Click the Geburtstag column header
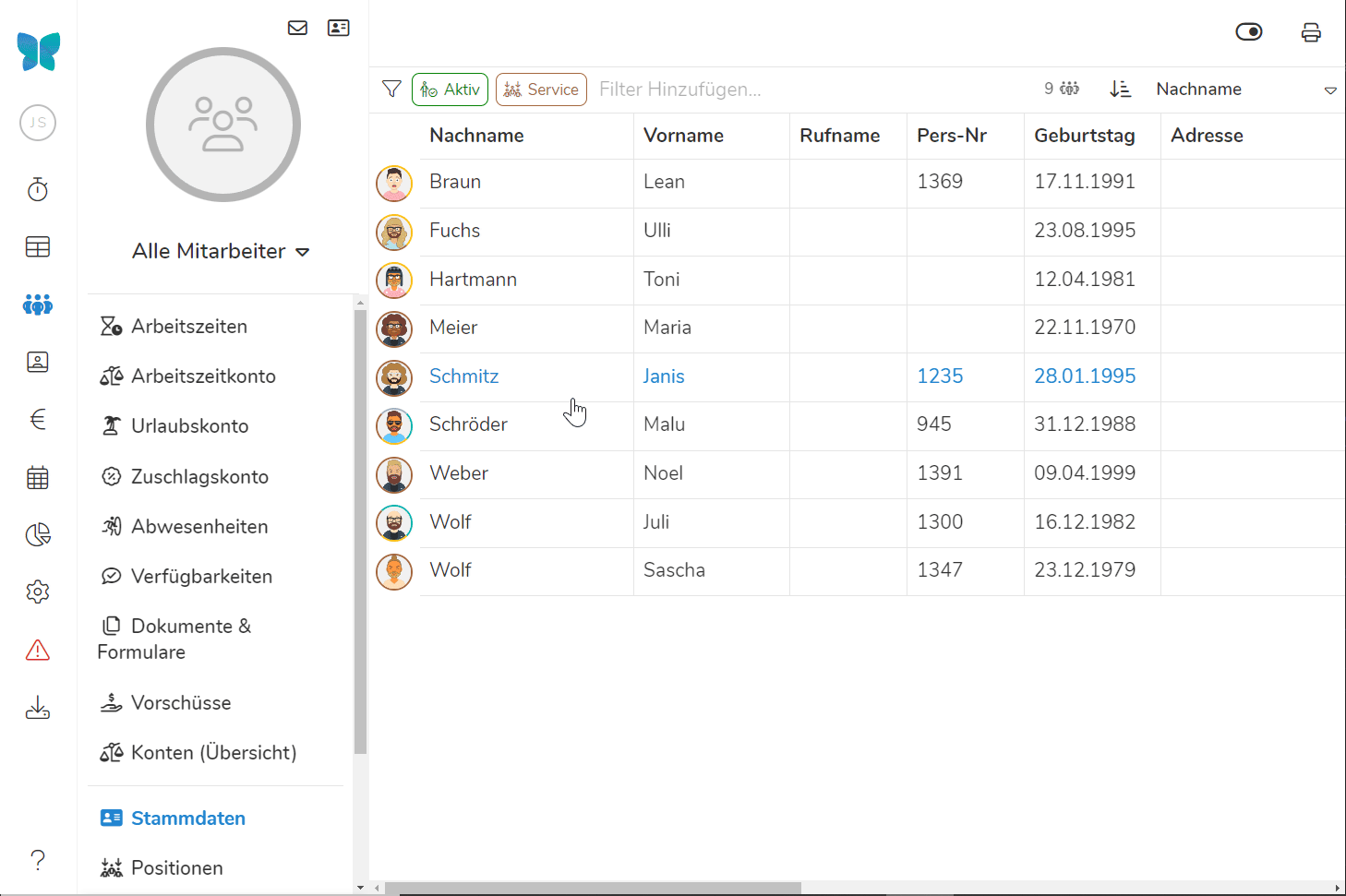Image resolution: width=1346 pixels, height=896 pixels. (x=1084, y=136)
